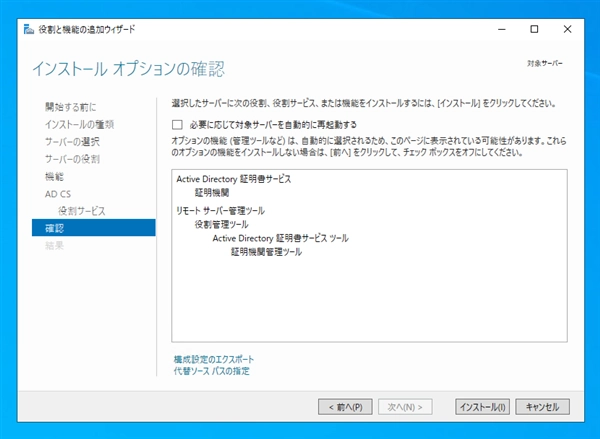Screen dimensions: 600x439
Task: Click the wizard icon in the title bar
Action: pos(29,29)
